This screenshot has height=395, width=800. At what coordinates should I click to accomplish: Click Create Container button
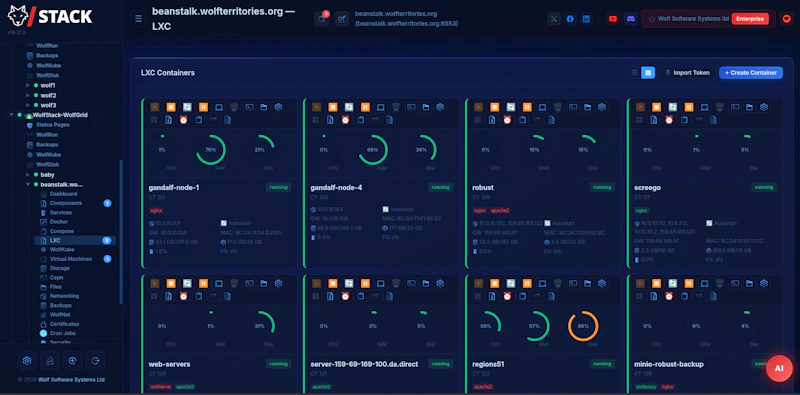[751, 72]
